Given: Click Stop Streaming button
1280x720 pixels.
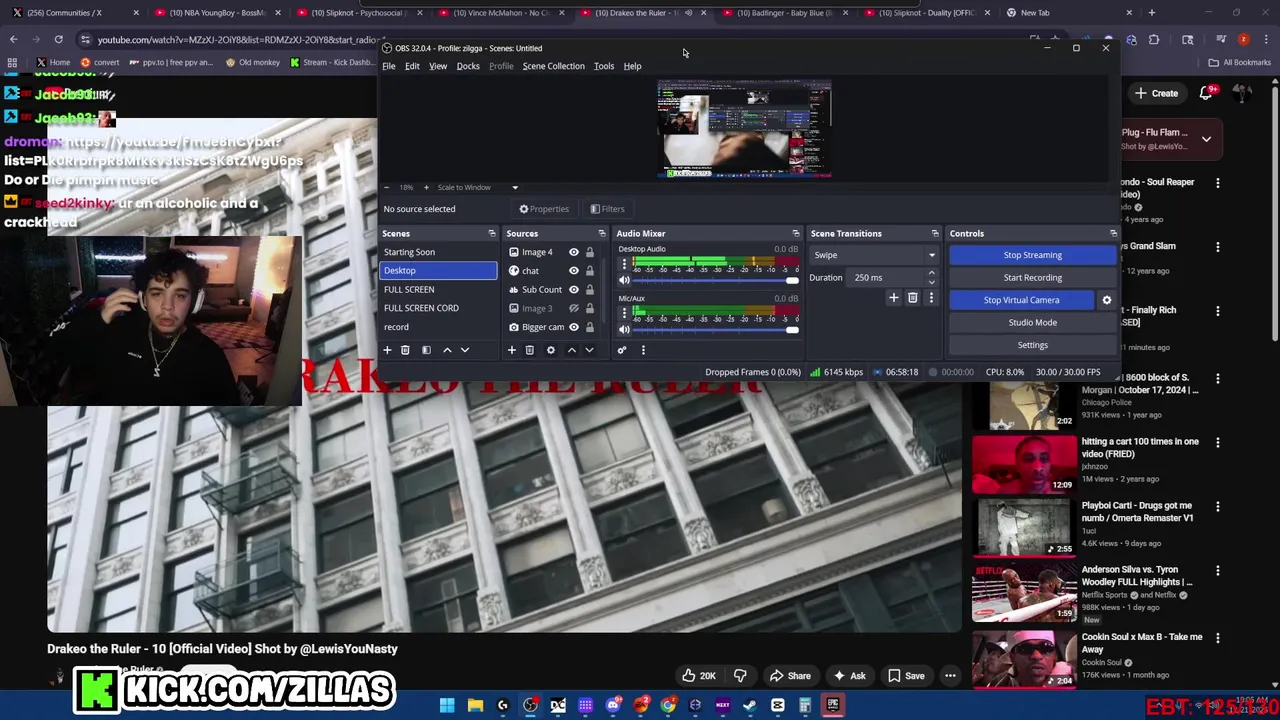Looking at the screenshot, I should [x=1033, y=255].
